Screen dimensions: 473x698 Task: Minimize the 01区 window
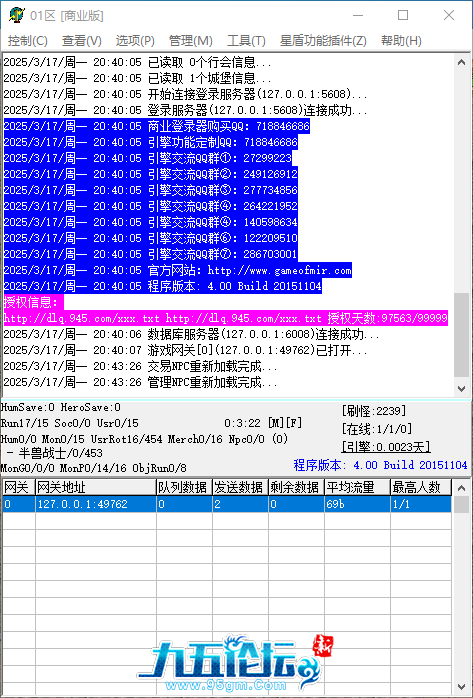coord(359,16)
